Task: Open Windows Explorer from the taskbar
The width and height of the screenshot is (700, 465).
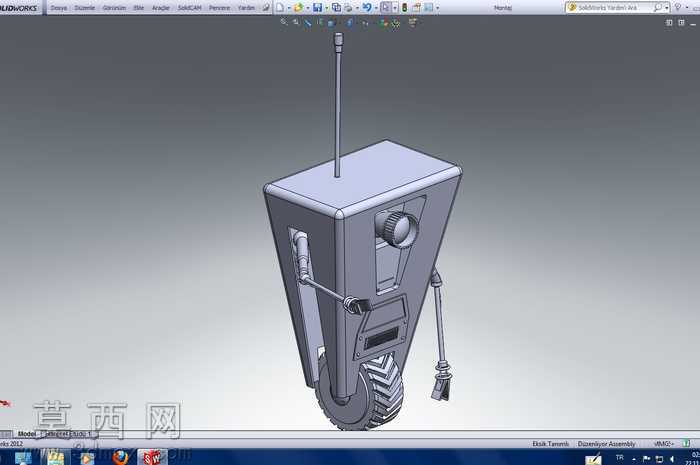Action: click(55, 457)
